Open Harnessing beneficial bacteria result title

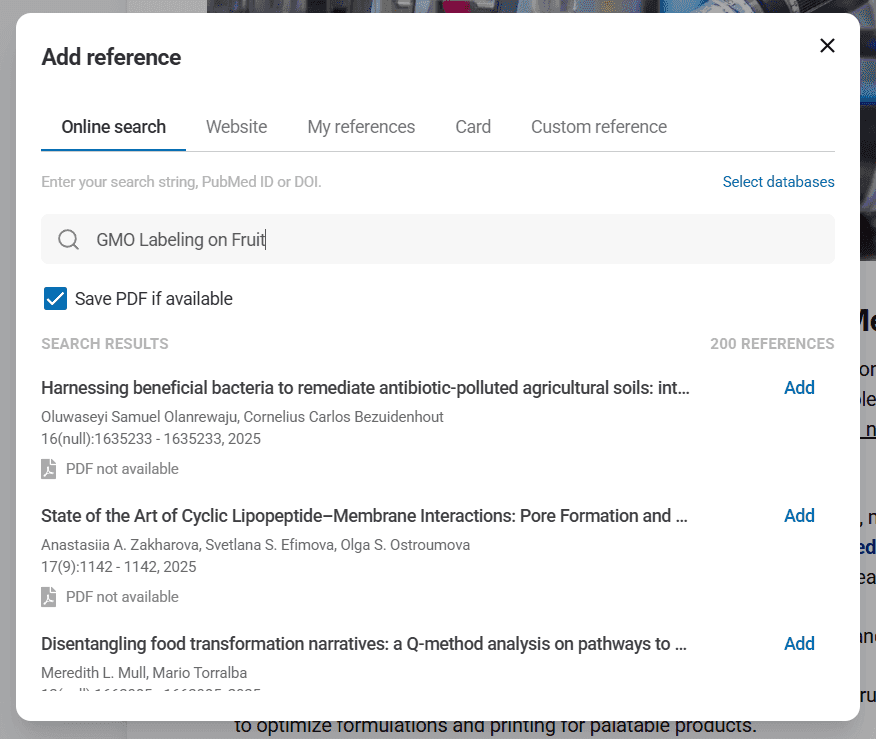tap(365, 388)
